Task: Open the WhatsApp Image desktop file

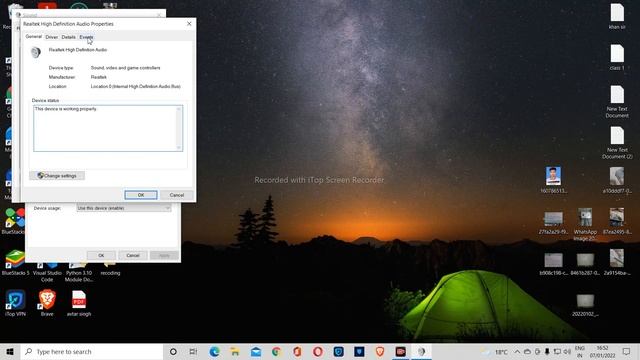Action: point(585,224)
